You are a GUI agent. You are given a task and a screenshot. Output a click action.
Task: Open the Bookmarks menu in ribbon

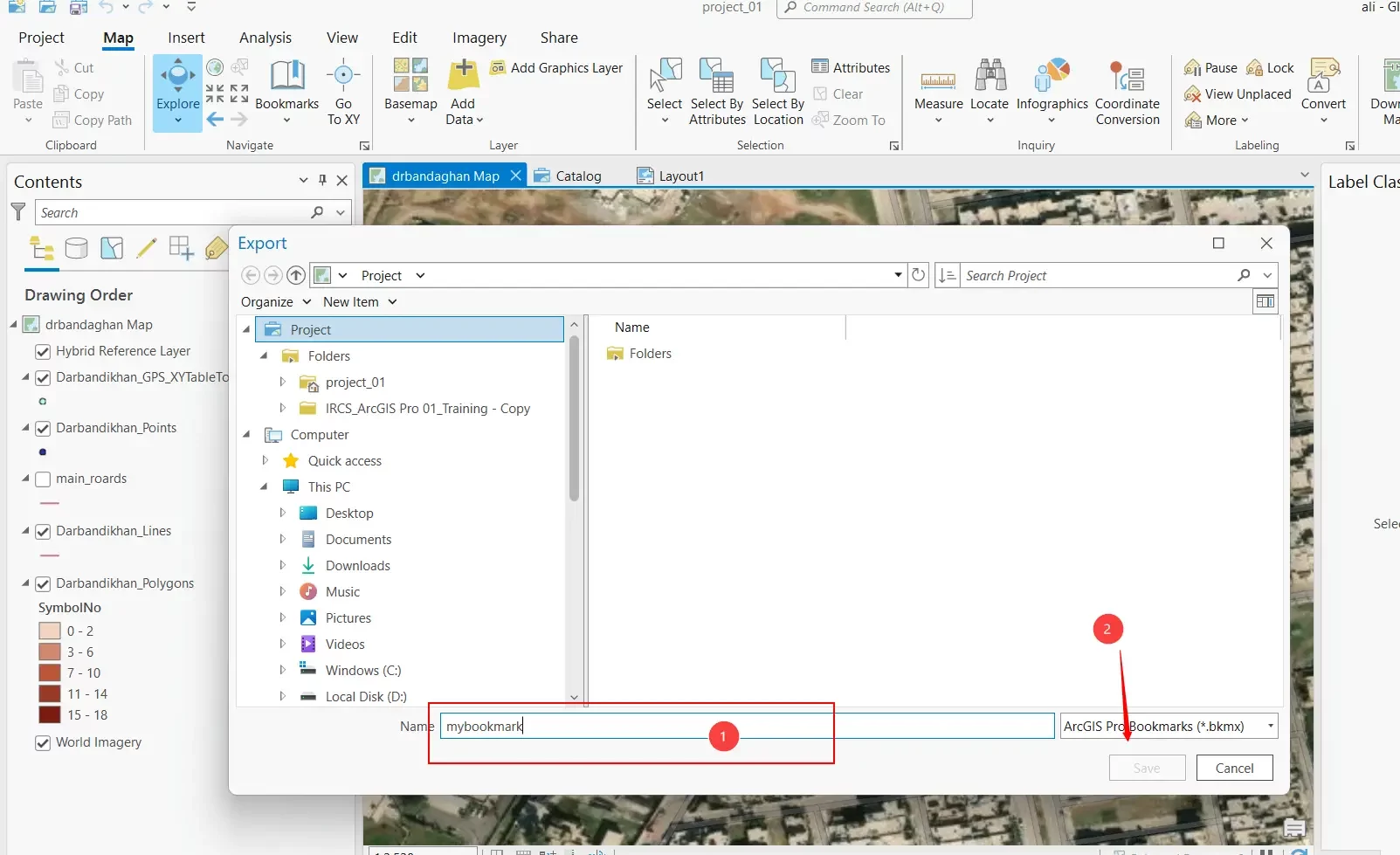[286, 91]
